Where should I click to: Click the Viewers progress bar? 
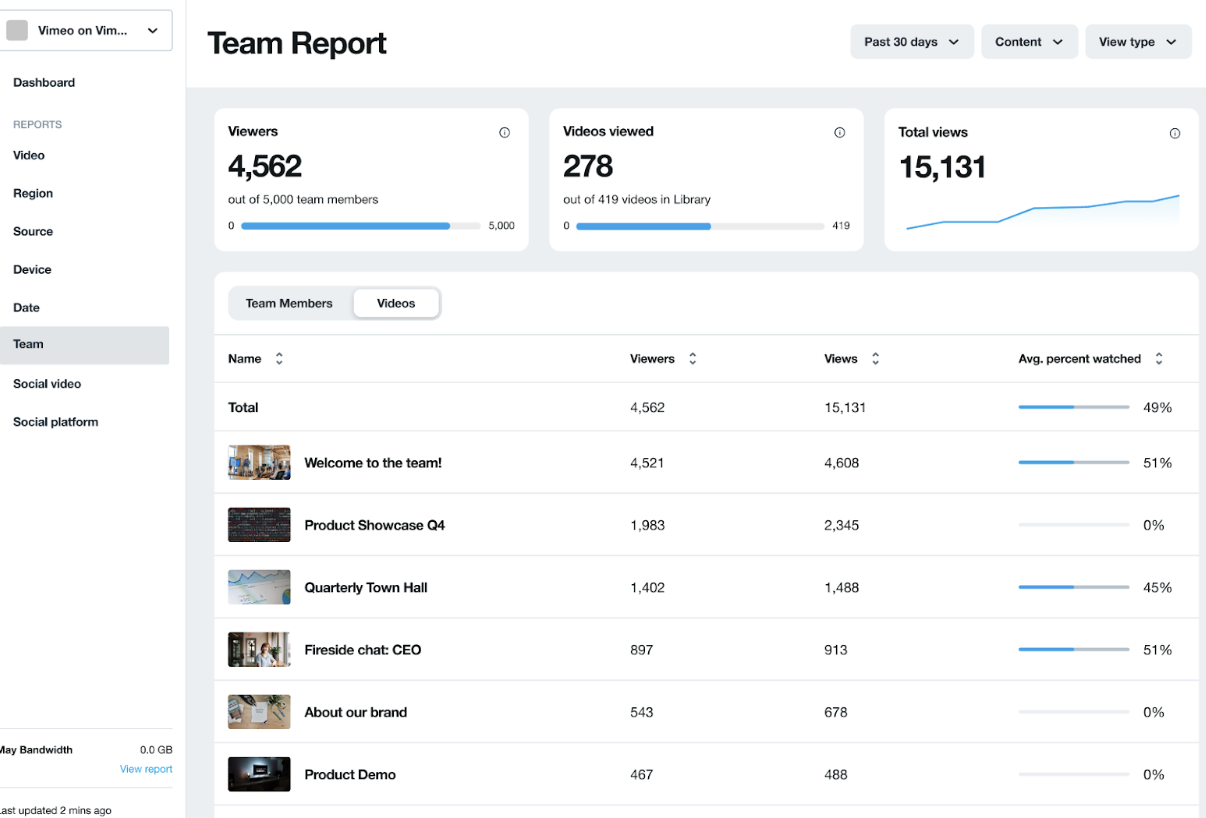[360, 226]
